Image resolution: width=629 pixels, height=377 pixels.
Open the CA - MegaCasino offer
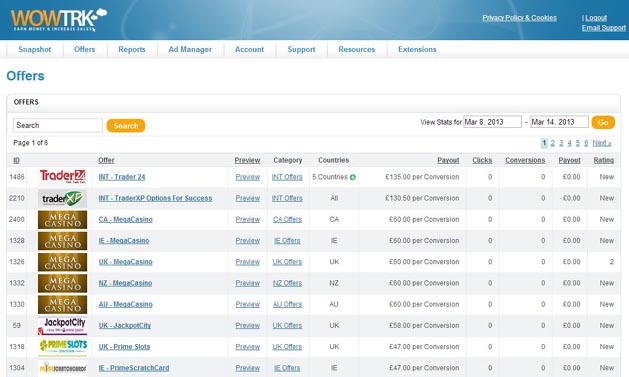coord(126,219)
